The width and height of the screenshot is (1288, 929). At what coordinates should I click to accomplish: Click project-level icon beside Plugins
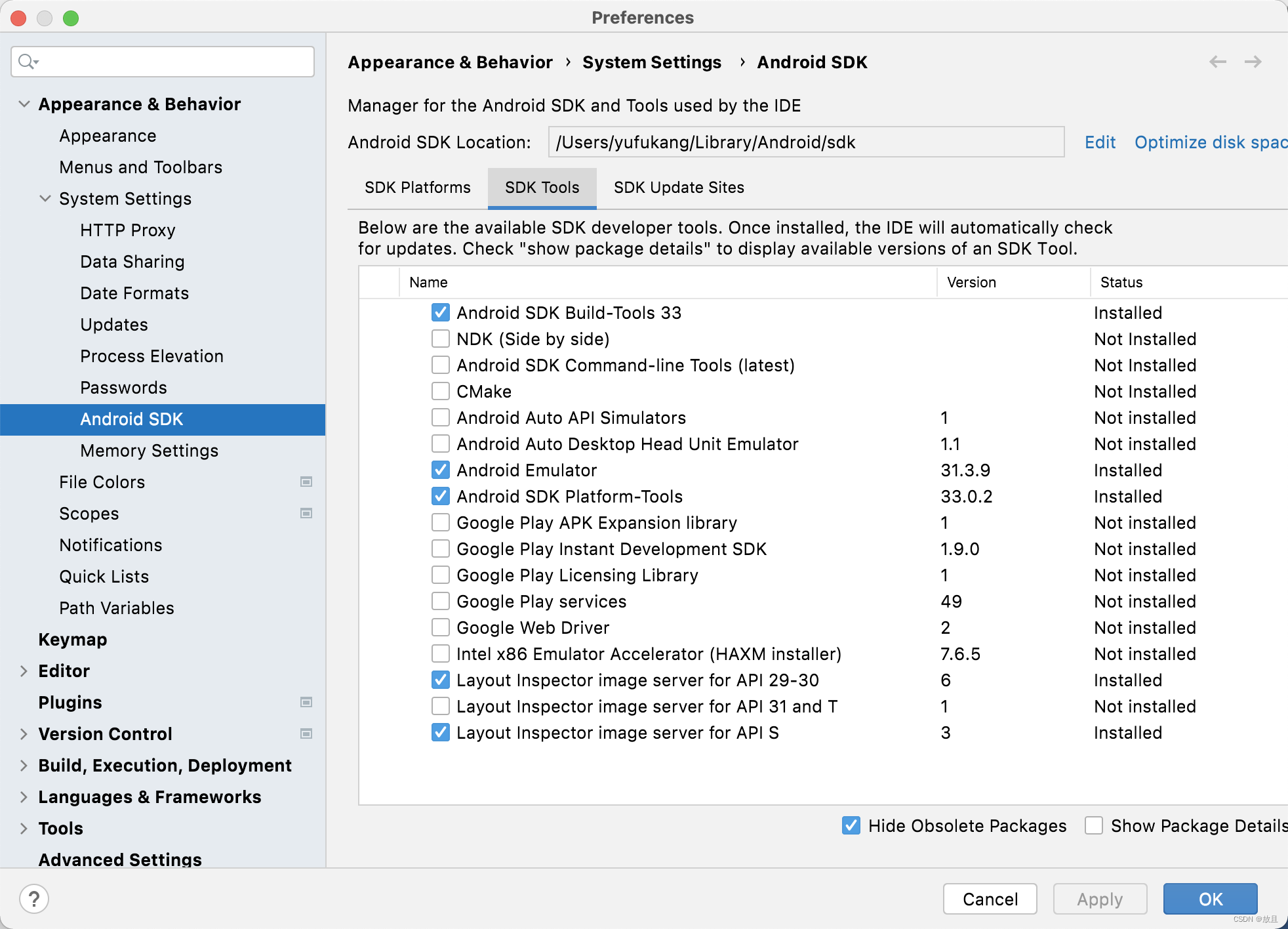click(306, 702)
